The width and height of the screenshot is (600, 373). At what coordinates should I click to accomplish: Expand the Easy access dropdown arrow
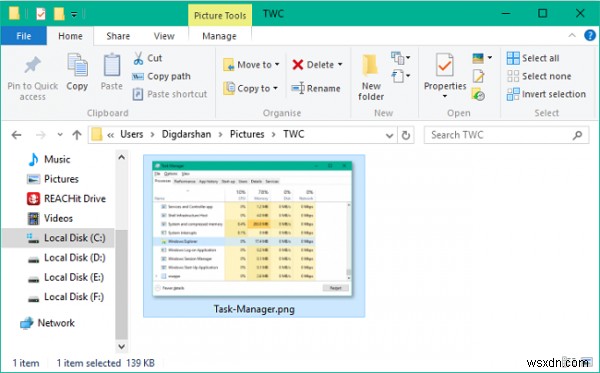click(x=408, y=75)
